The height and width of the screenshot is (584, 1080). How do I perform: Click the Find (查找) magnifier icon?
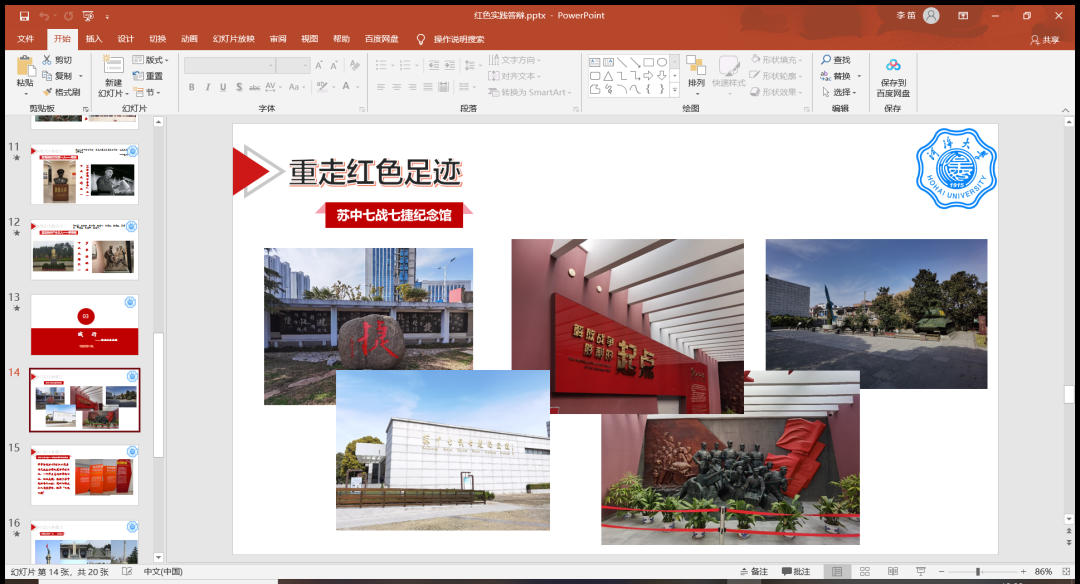827,60
